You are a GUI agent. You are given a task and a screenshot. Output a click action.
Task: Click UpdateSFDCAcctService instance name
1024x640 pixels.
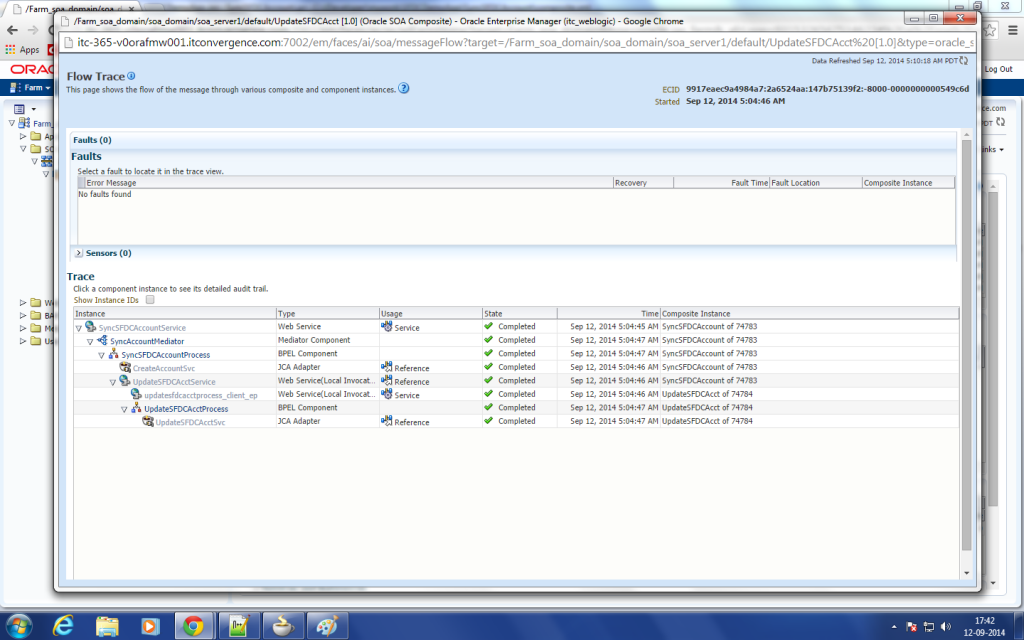(x=174, y=381)
